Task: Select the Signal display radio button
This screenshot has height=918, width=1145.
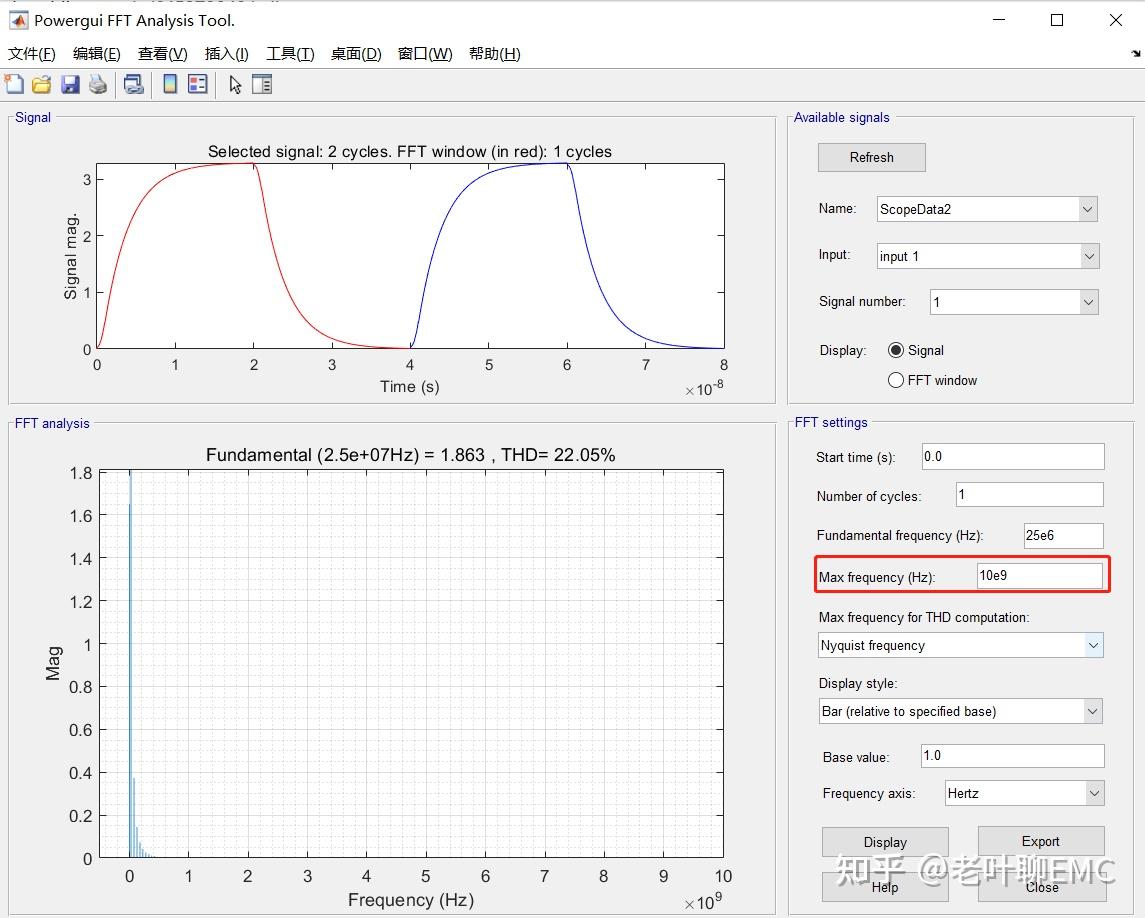Action: (896, 350)
